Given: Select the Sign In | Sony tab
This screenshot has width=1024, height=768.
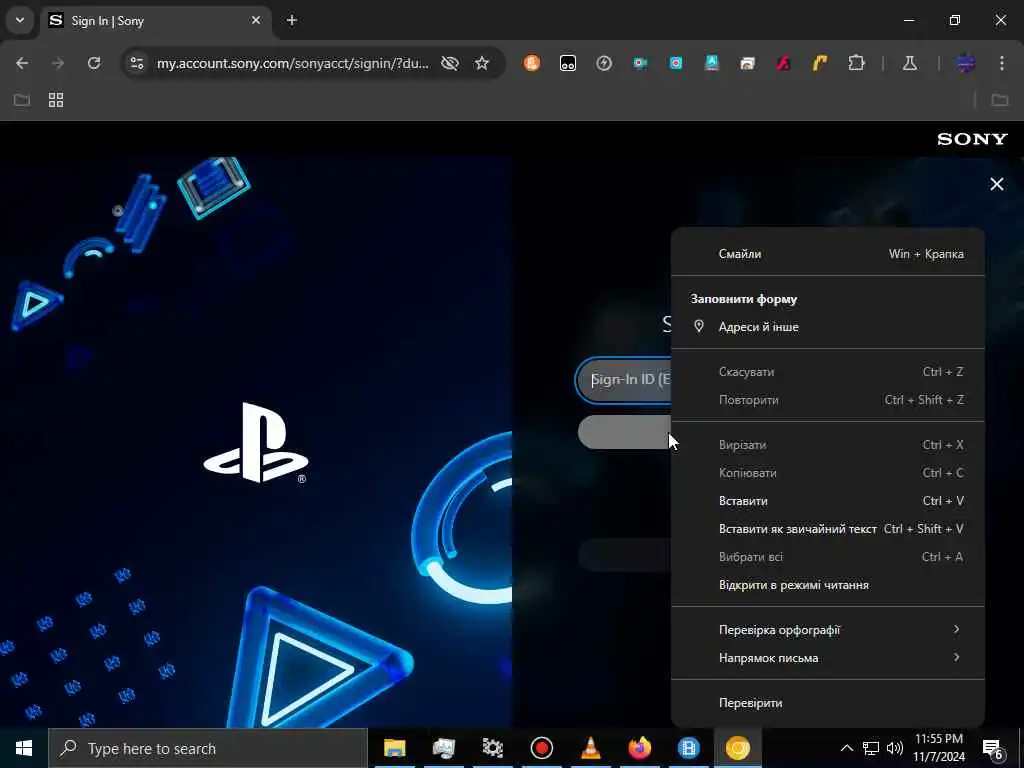Looking at the screenshot, I should click(x=155, y=20).
